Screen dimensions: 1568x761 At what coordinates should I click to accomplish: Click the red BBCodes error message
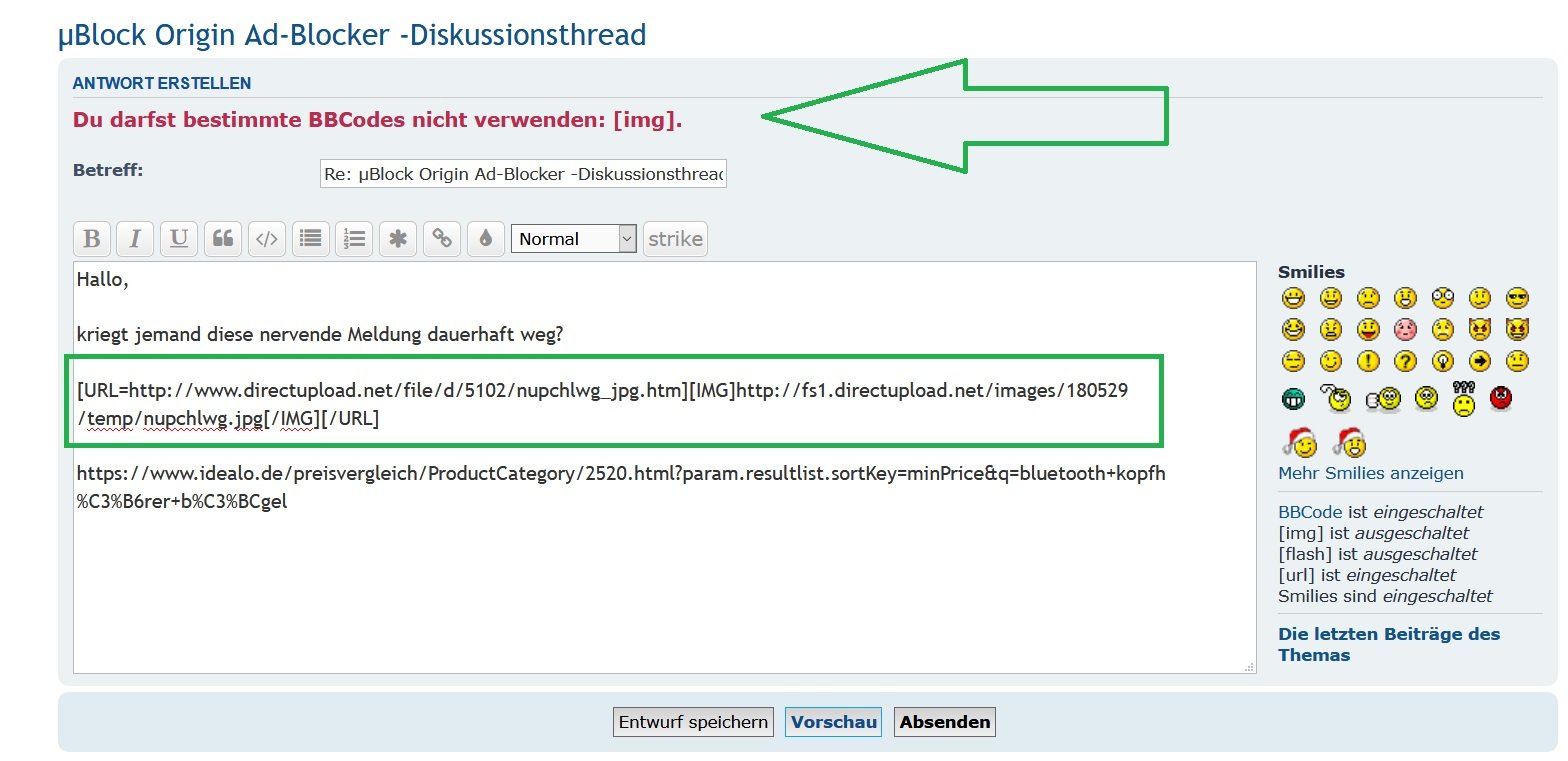(x=378, y=121)
